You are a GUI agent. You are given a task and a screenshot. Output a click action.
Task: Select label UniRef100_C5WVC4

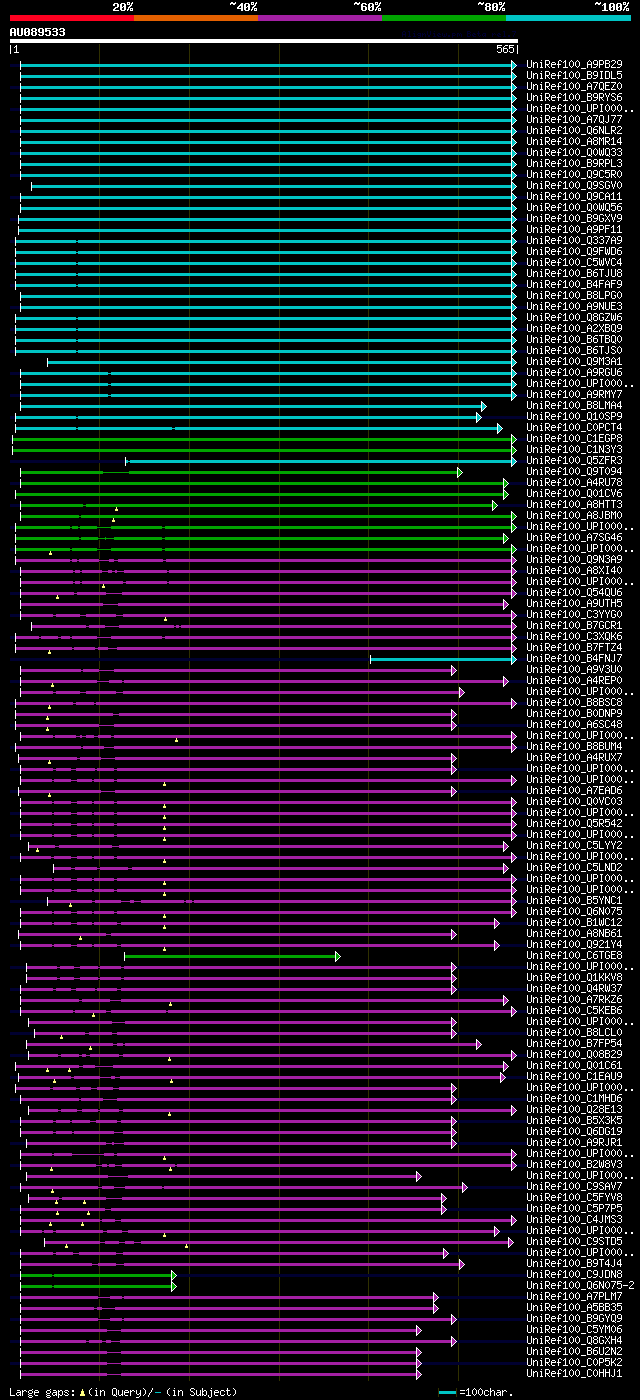point(574,262)
